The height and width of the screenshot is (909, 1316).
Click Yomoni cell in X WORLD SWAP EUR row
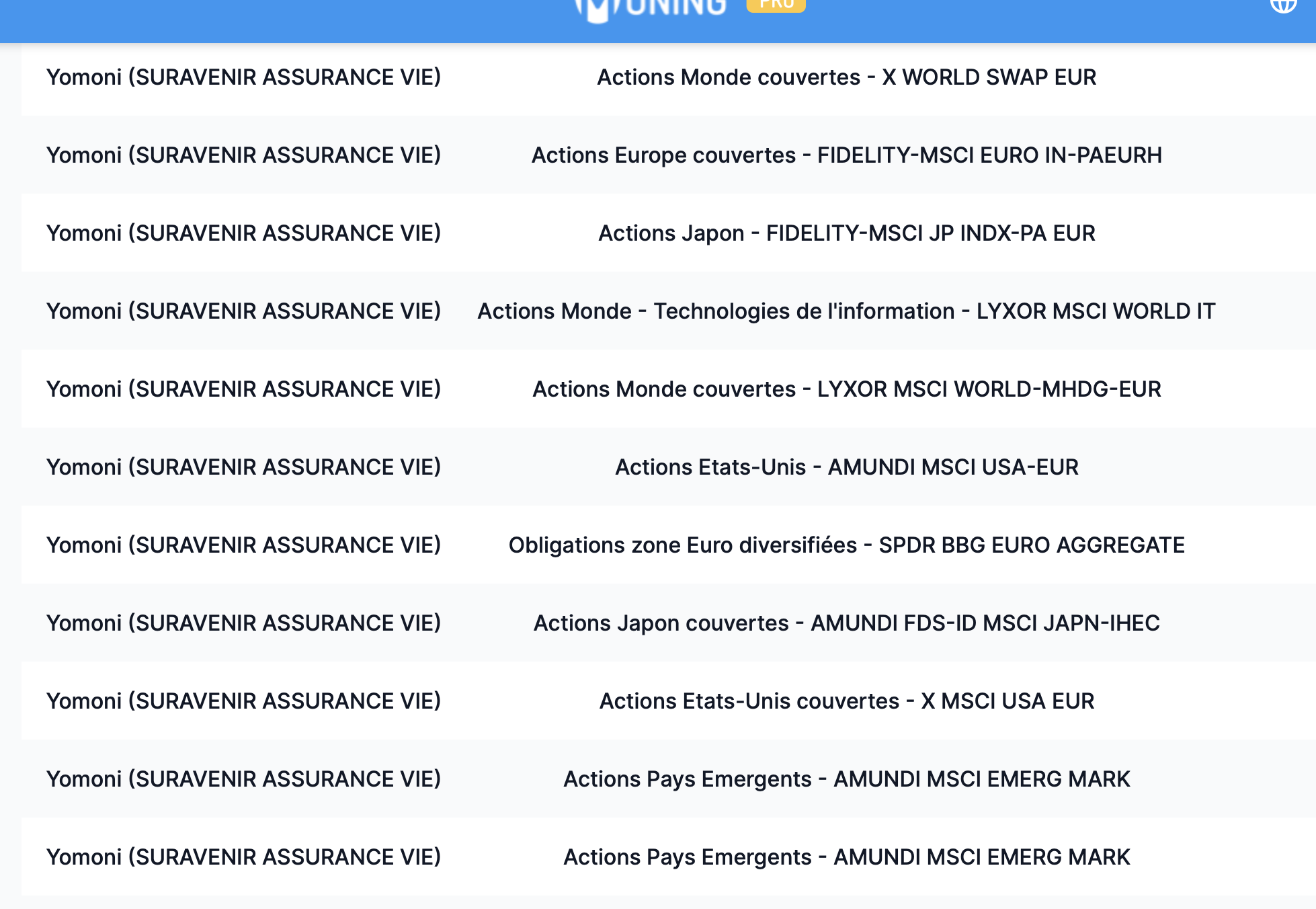243,77
